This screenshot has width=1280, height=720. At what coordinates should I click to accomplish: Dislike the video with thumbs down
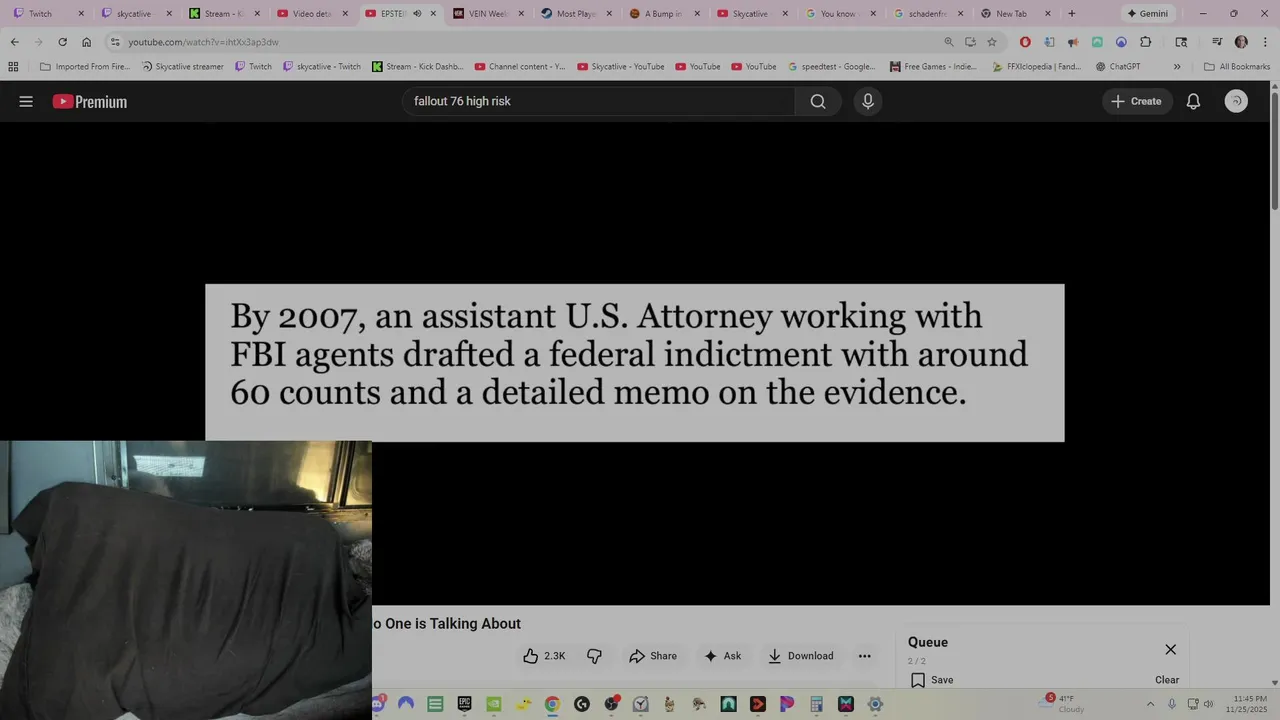pyautogui.click(x=595, y=656)
